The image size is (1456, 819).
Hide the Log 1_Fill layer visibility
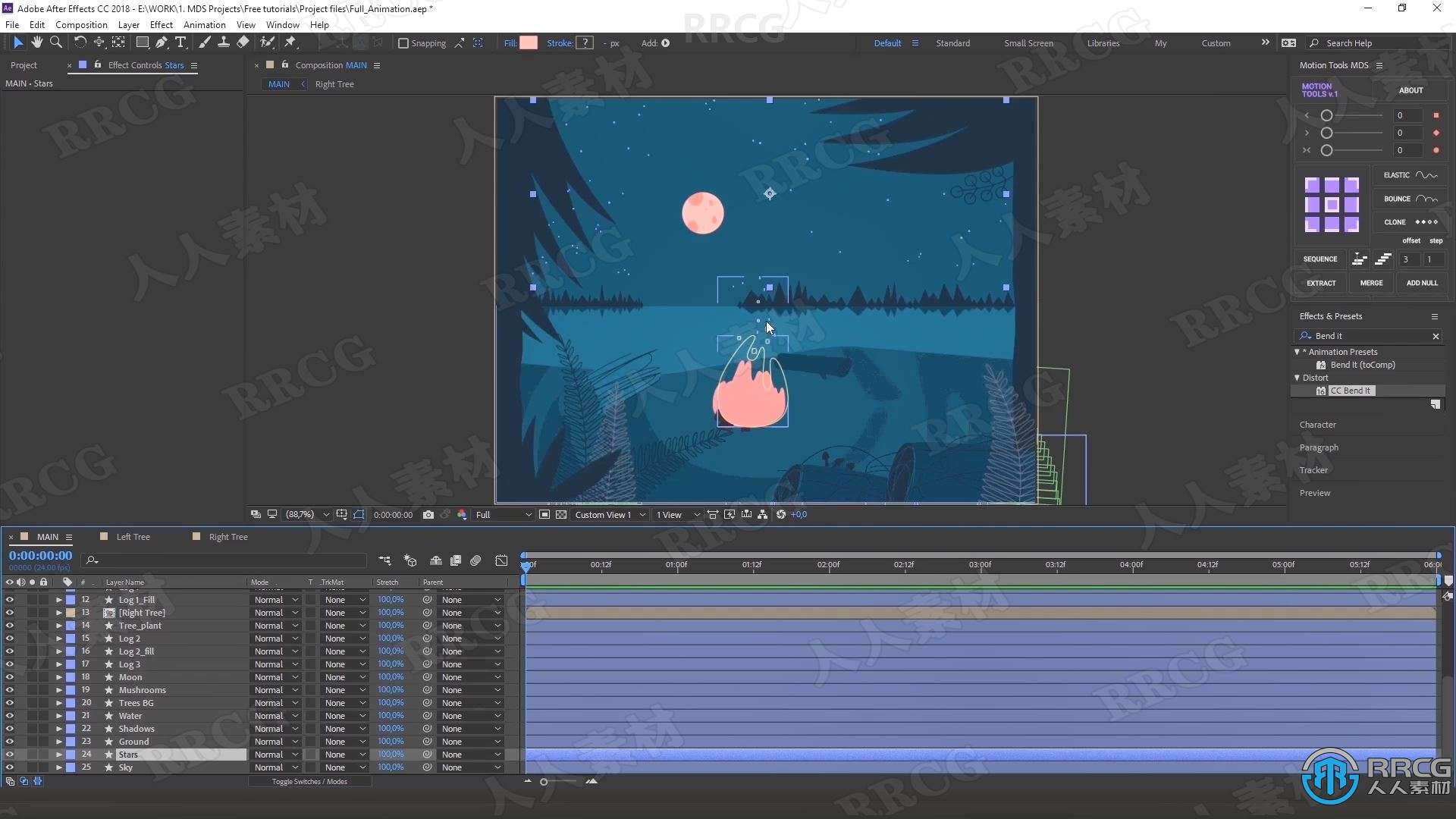9,600
